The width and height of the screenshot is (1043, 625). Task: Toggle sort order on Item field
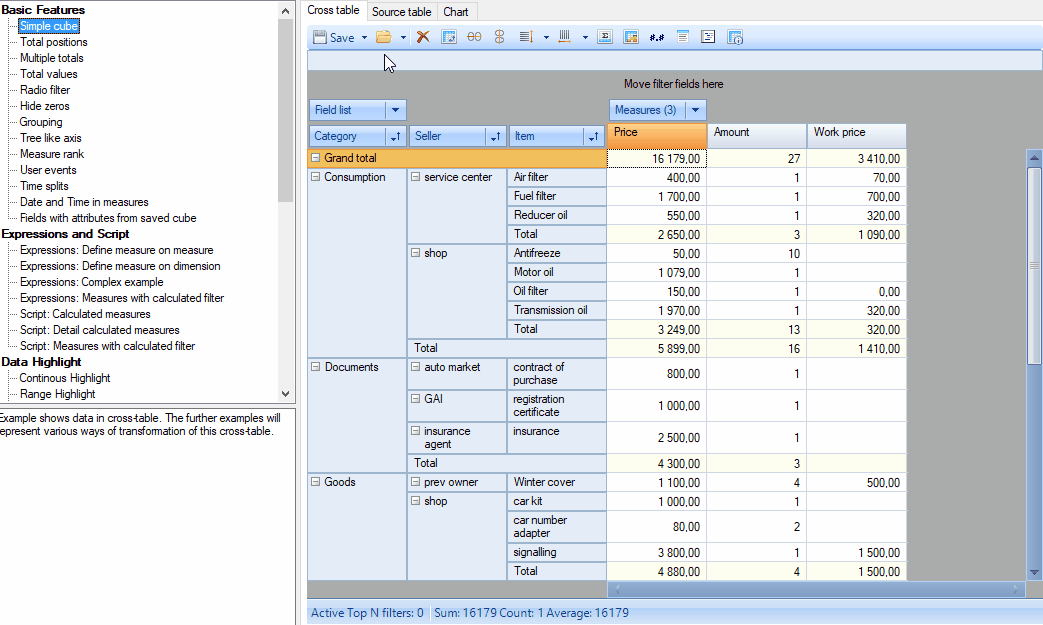[595, 137]
